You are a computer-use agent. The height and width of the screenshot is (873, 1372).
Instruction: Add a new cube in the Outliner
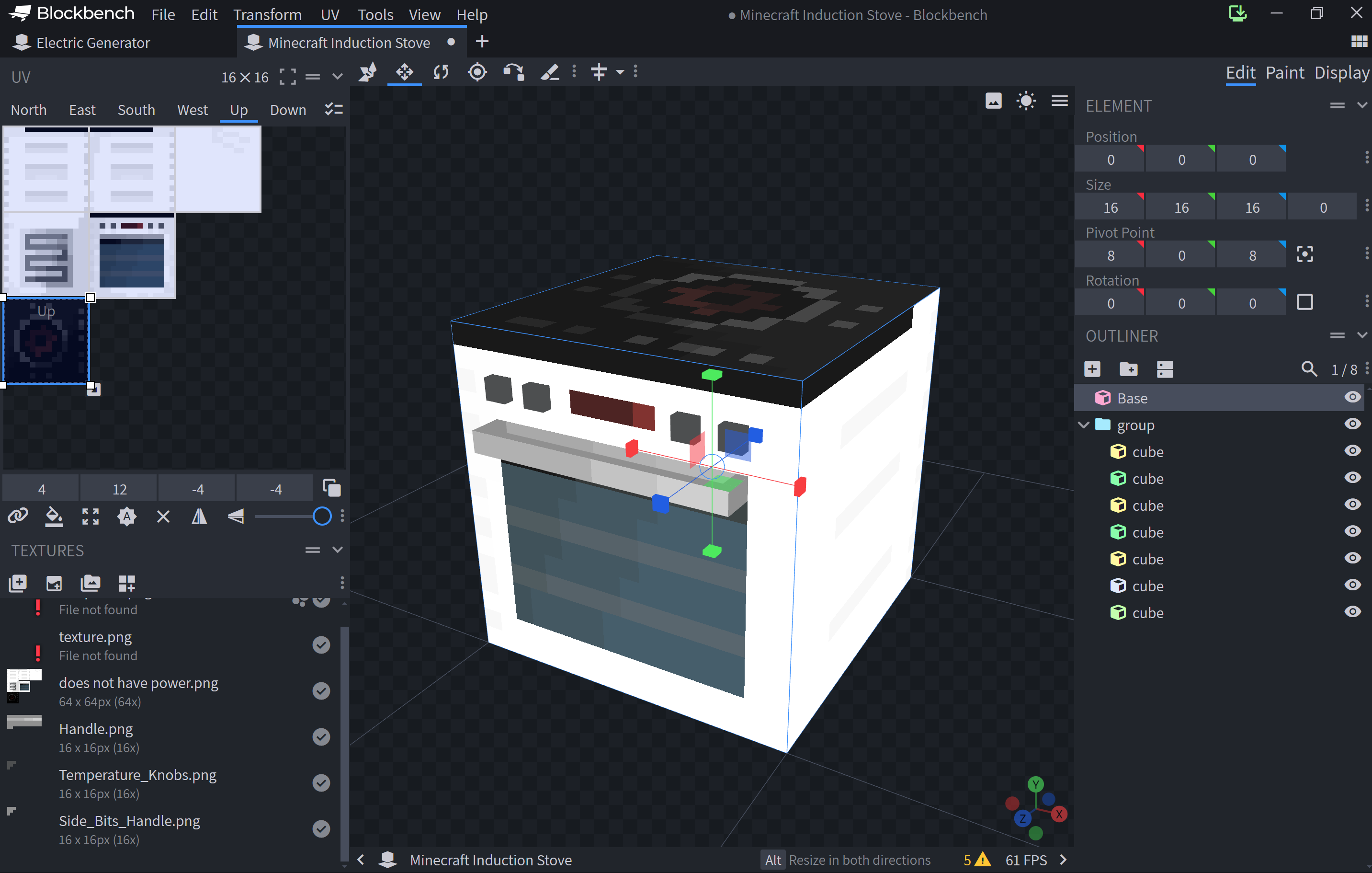click(1092, 369)
